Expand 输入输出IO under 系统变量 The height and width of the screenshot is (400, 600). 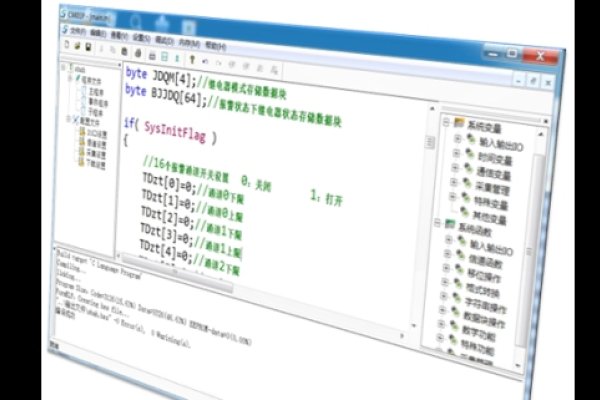tap(457, 139)
